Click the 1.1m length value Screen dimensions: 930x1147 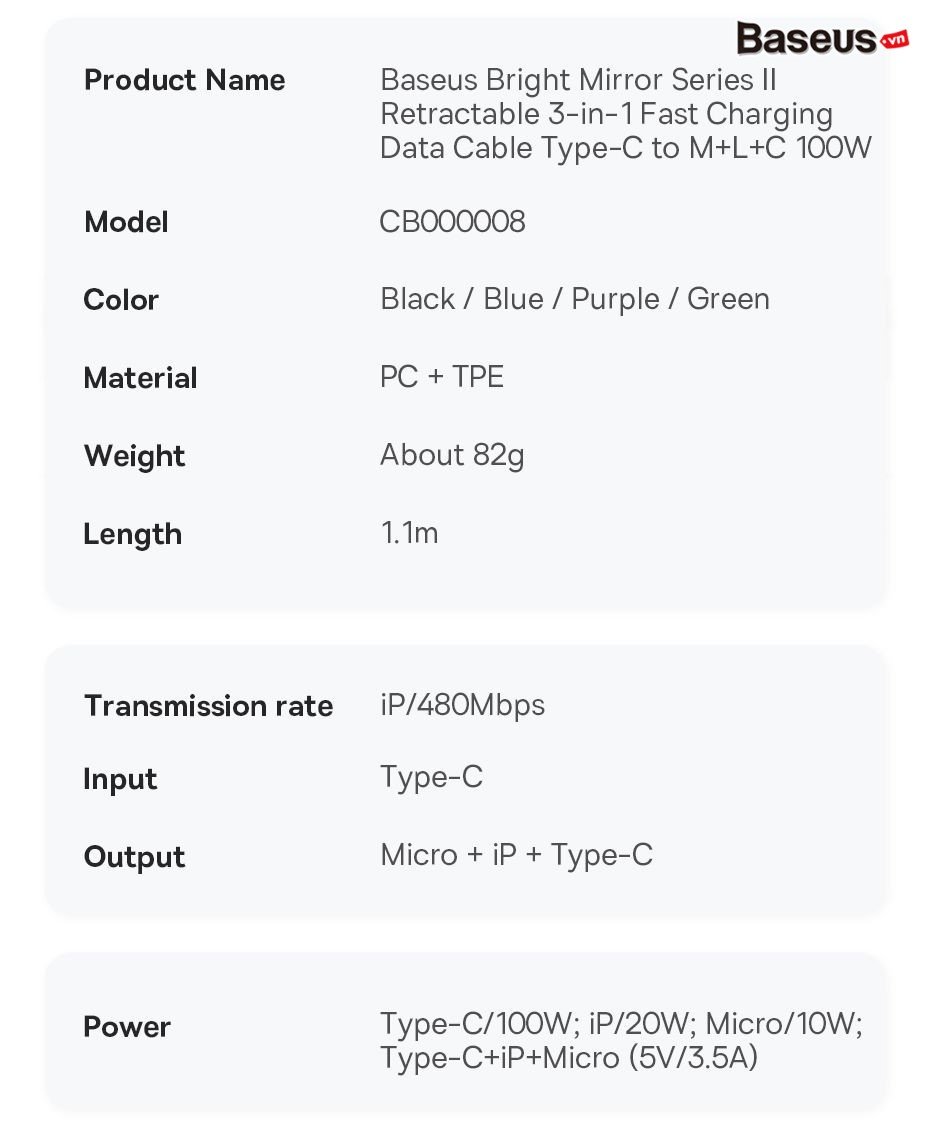[x=409, y=533]
